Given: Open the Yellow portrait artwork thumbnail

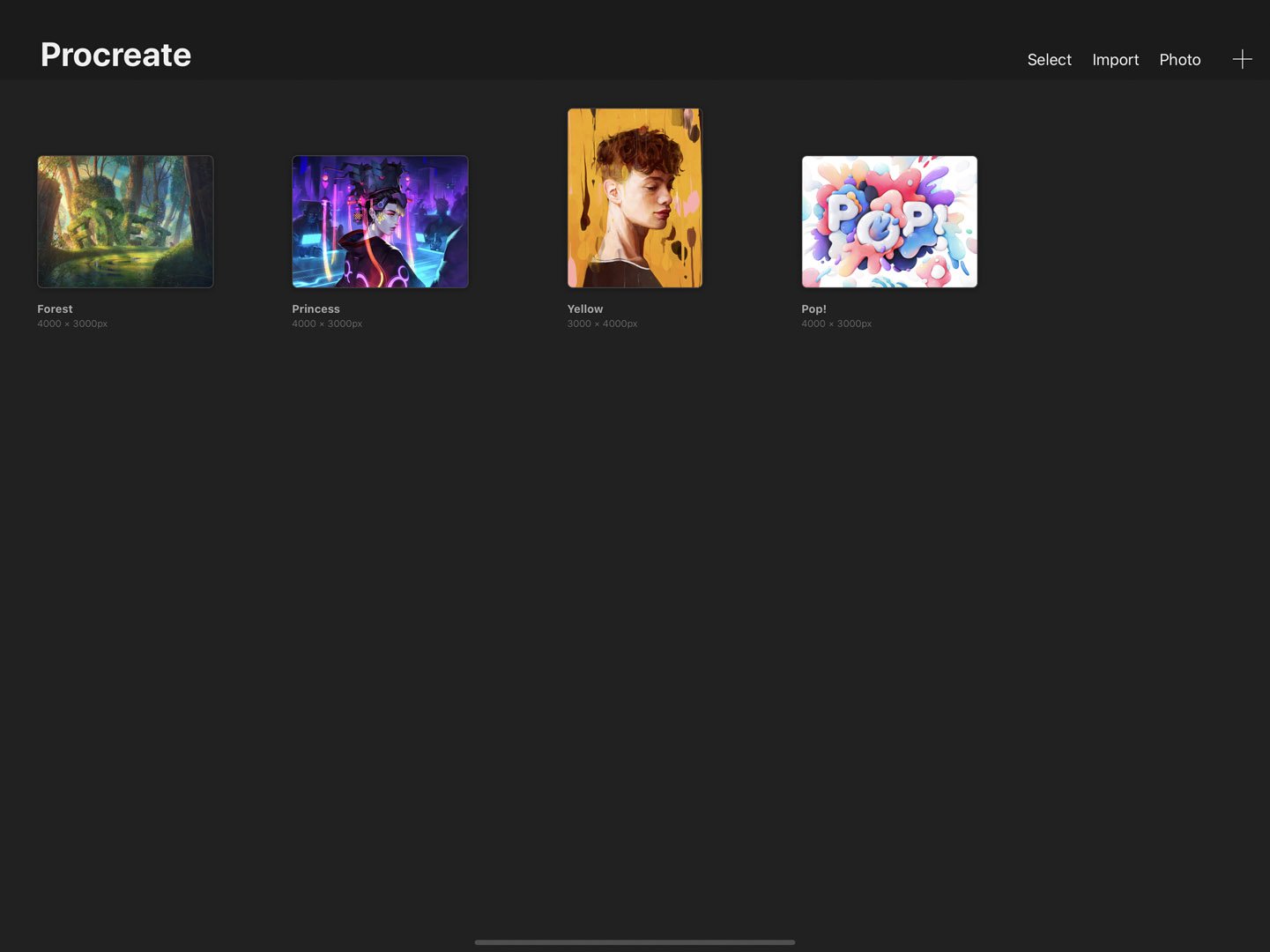Looking at the screenshot, I should pyautogui.click(x=635, y=197).
